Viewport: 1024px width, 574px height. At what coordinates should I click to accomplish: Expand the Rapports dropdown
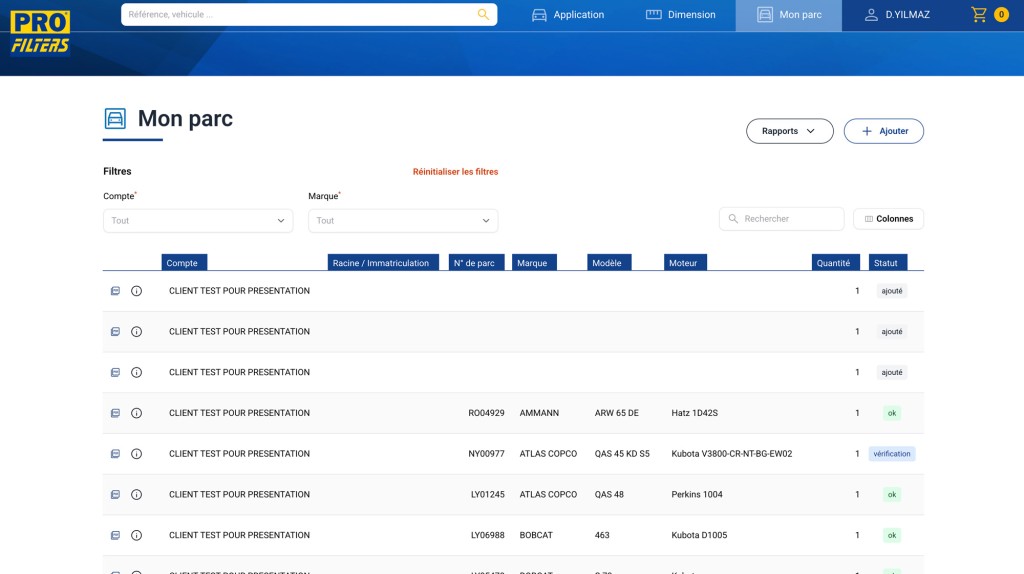point(790,131)
